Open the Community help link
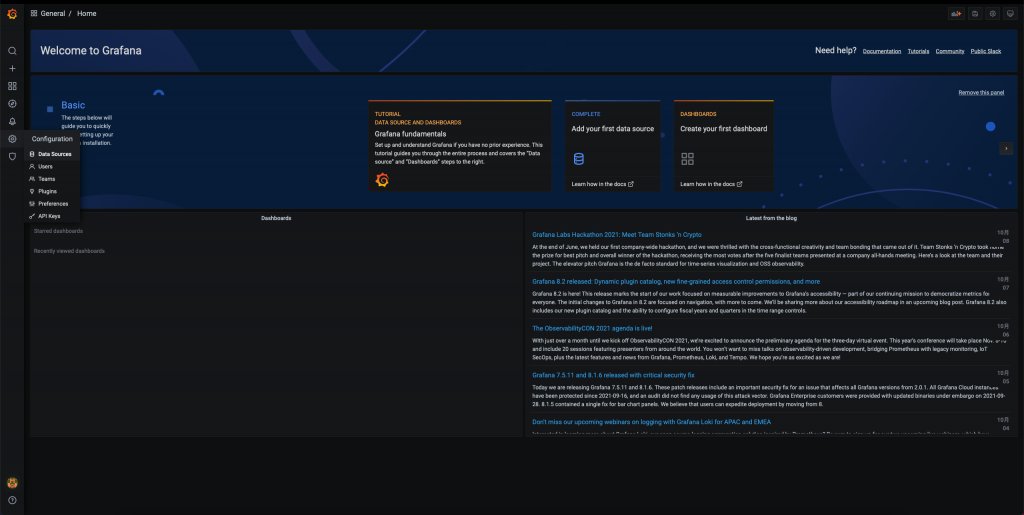The image size is (1024, 515). [950, 51]
